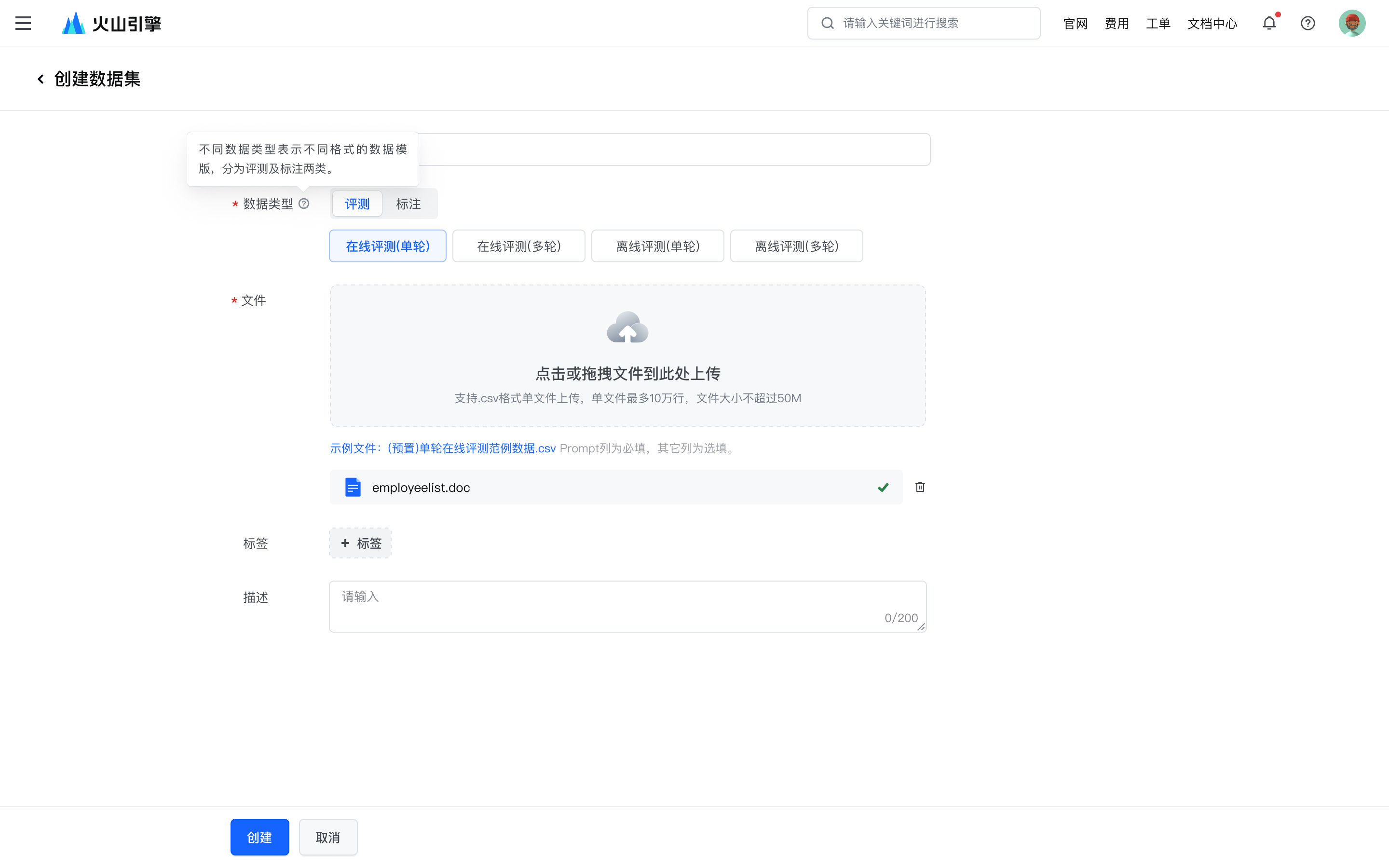Open the 工单 menu item
The image size is (1389, 868).
pos(1157,24)
